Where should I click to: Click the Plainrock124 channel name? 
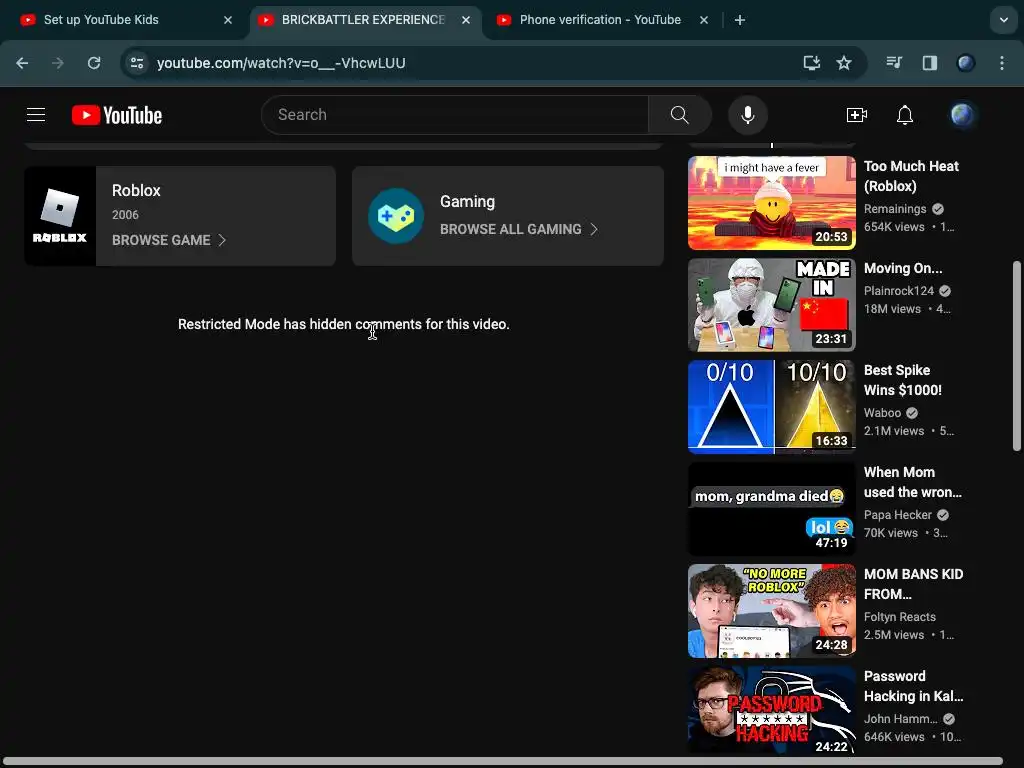tap(899, 291)
